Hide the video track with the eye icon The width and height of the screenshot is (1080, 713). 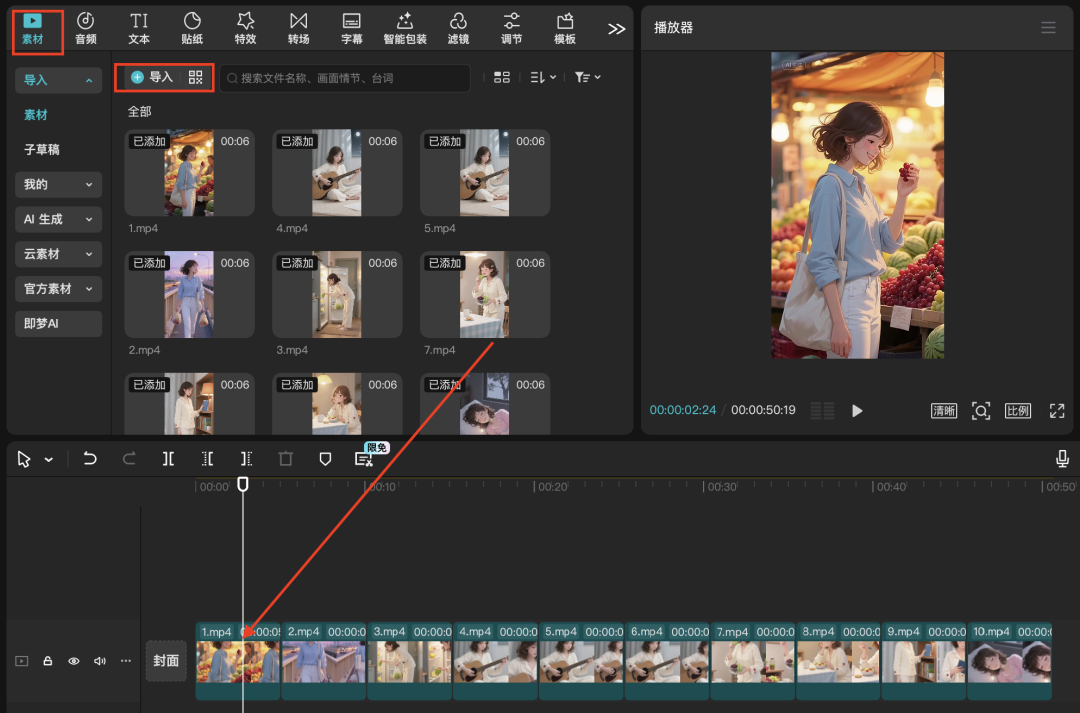tap(73, 661)
